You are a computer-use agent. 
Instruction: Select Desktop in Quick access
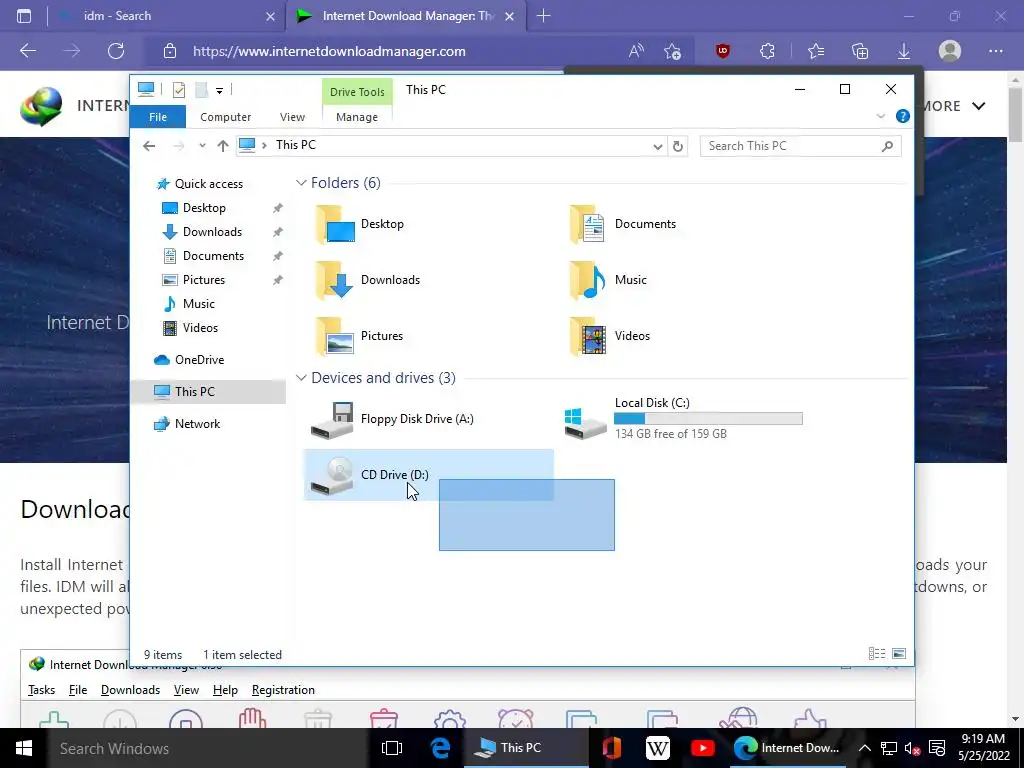(204, 208)
